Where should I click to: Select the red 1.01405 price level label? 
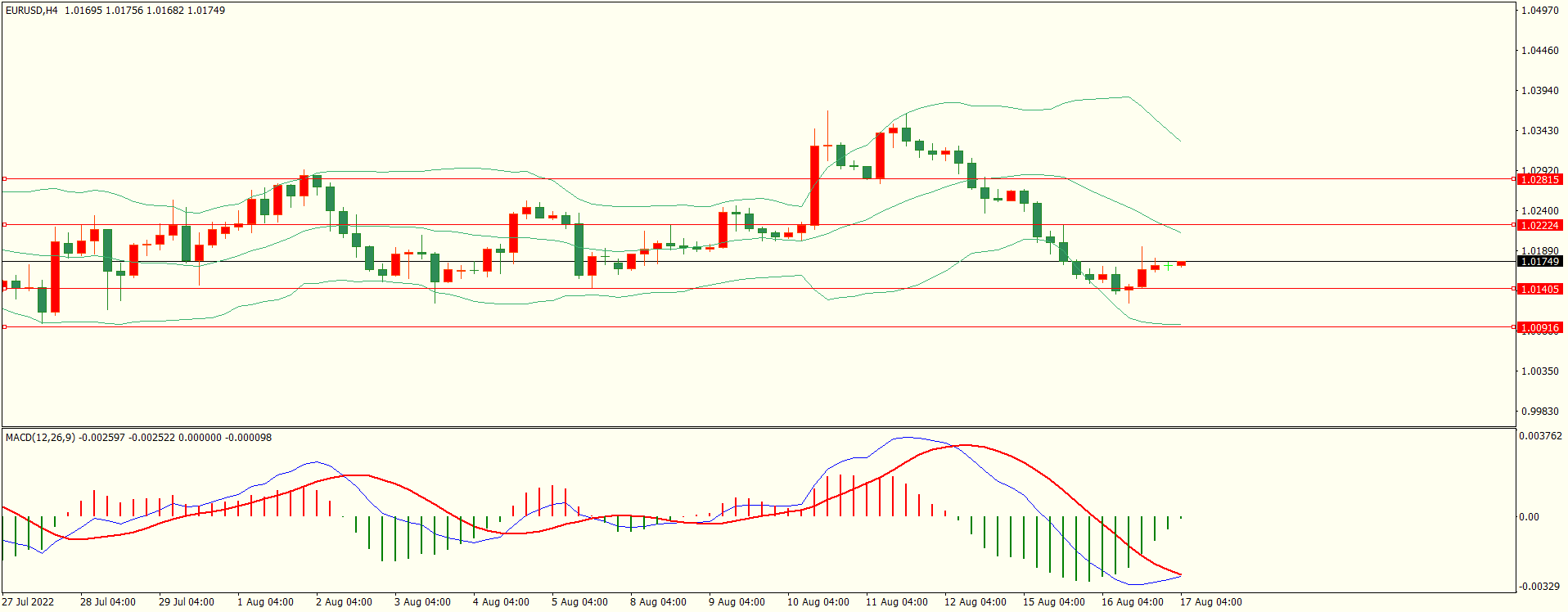point(1539,289)
